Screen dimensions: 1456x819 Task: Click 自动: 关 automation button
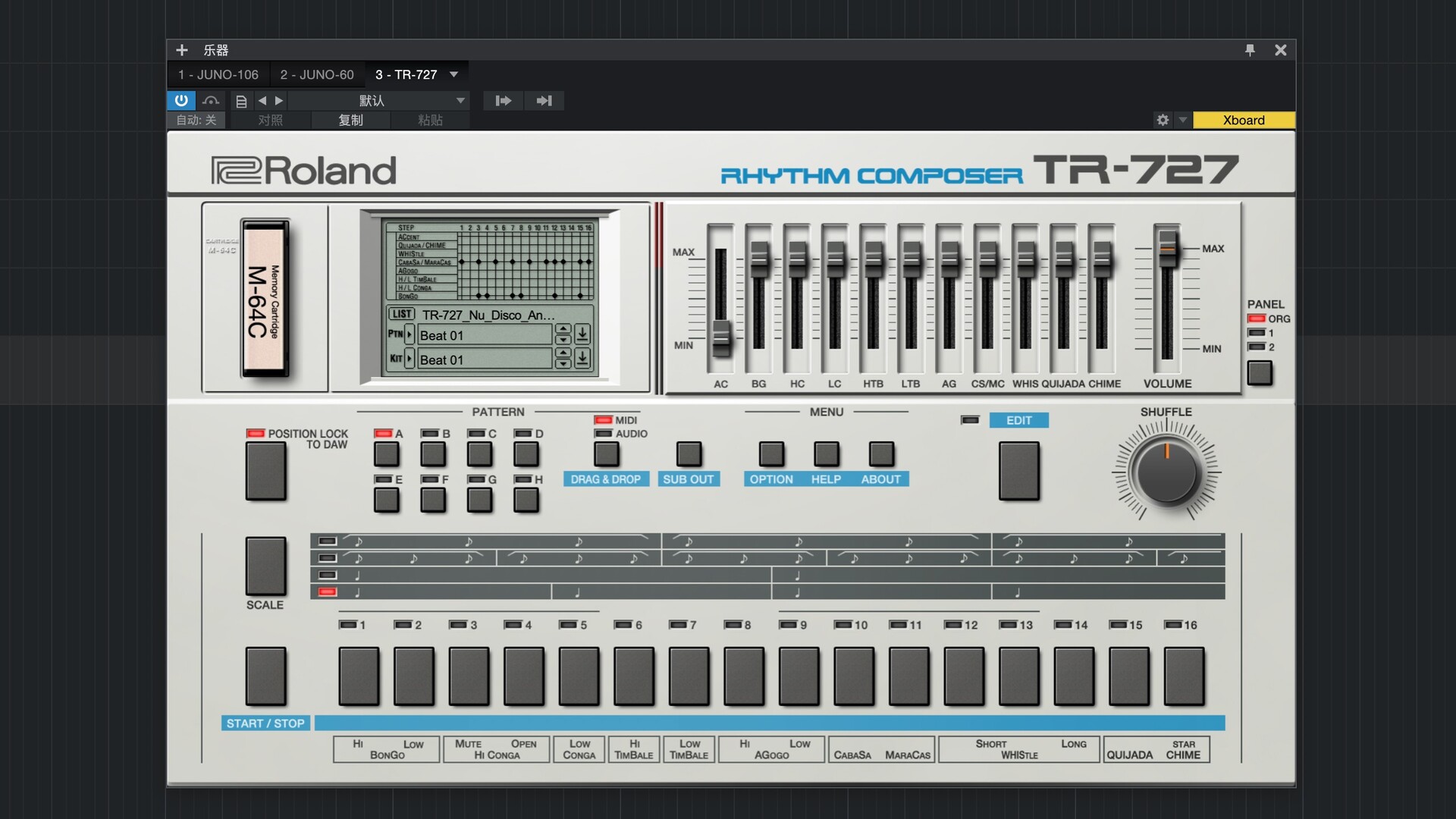(196, 120)
